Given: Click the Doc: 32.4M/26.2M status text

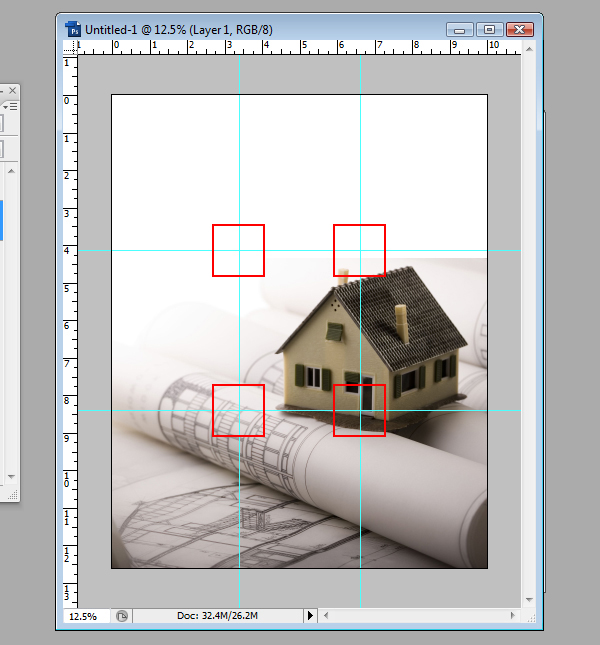Looking at the screenshot, I should [218, 616].
